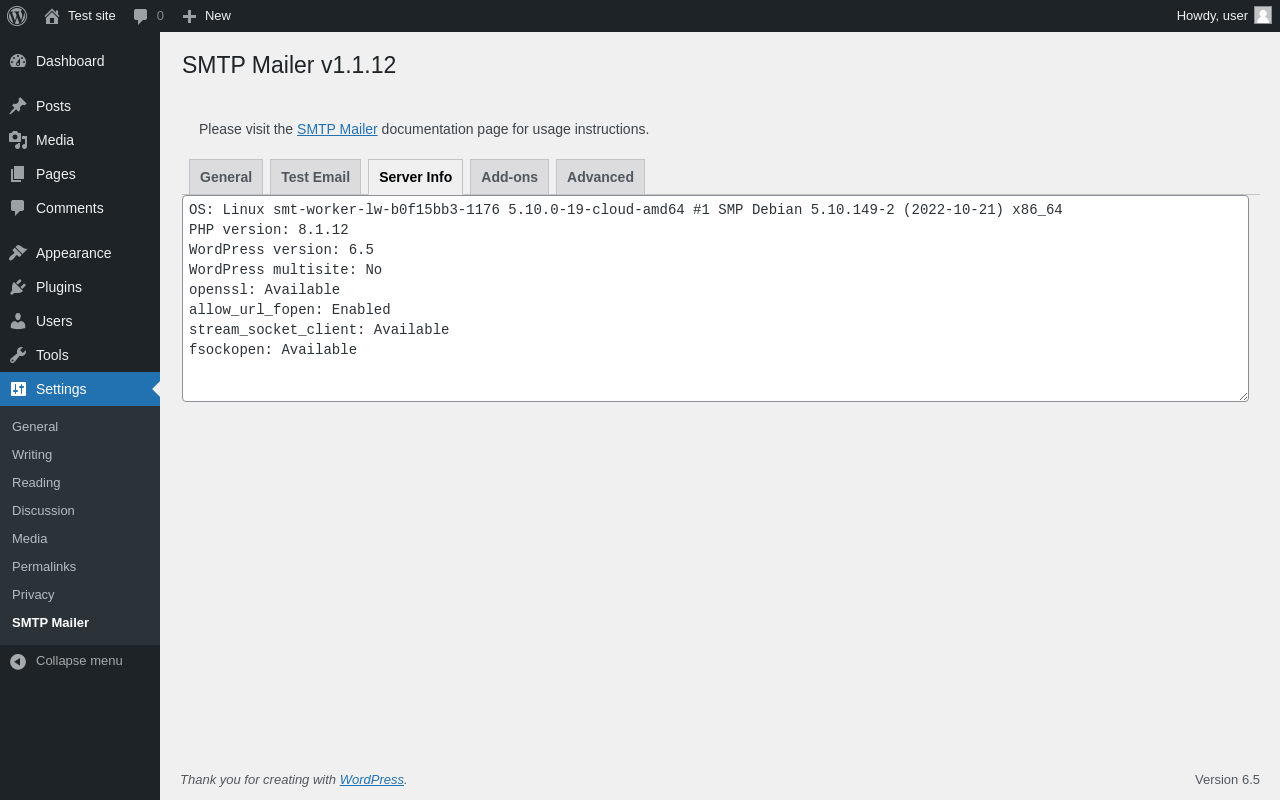
Task: Click the PHP version 8.1.12 line
Action: (x=269, y=230)
